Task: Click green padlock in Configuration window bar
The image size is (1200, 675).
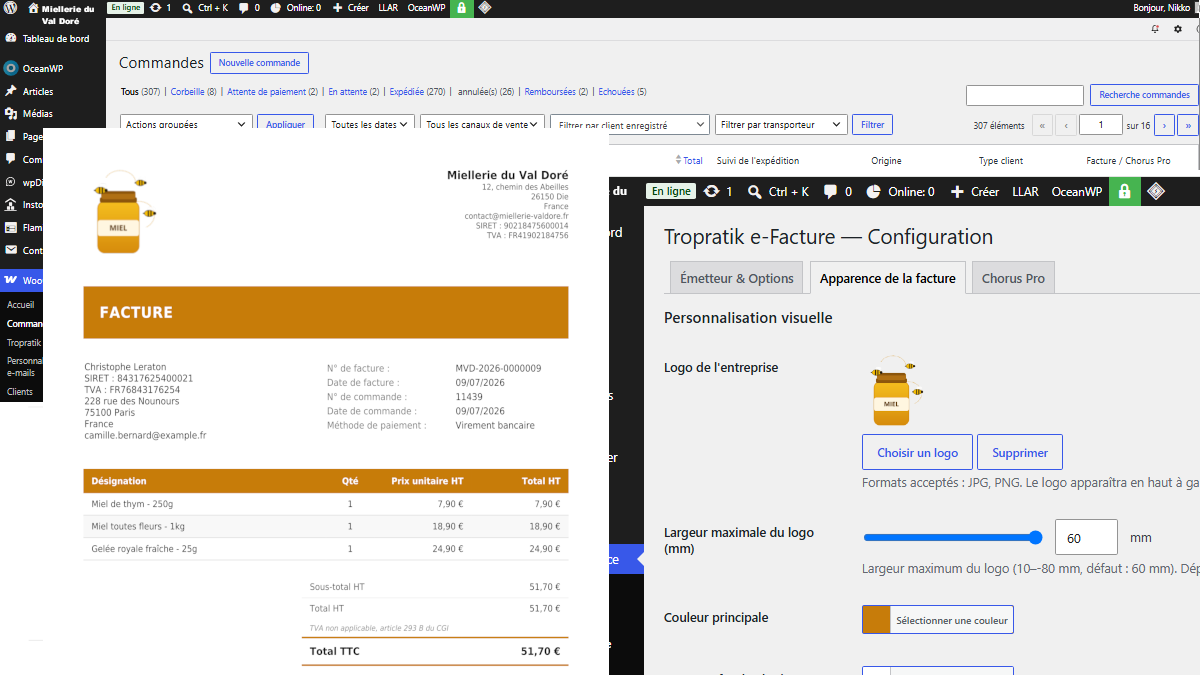Action: pos(1124,191)
